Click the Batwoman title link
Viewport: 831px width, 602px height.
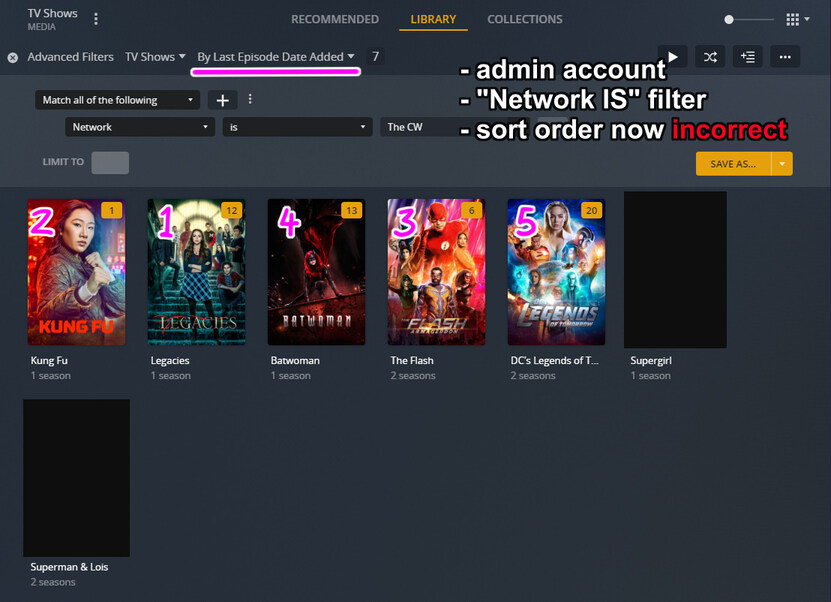click(x=295, y=360)
